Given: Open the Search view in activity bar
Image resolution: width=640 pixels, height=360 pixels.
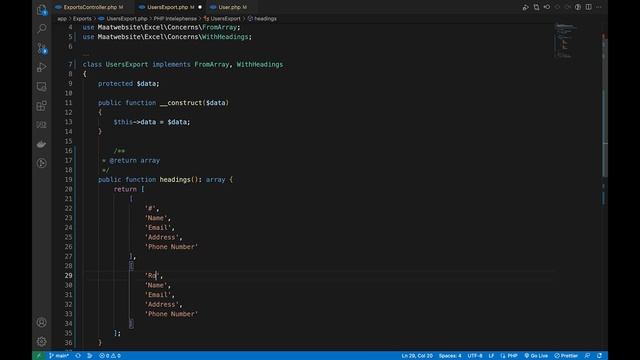Looking at the screenshot, I should pos(42,29).
